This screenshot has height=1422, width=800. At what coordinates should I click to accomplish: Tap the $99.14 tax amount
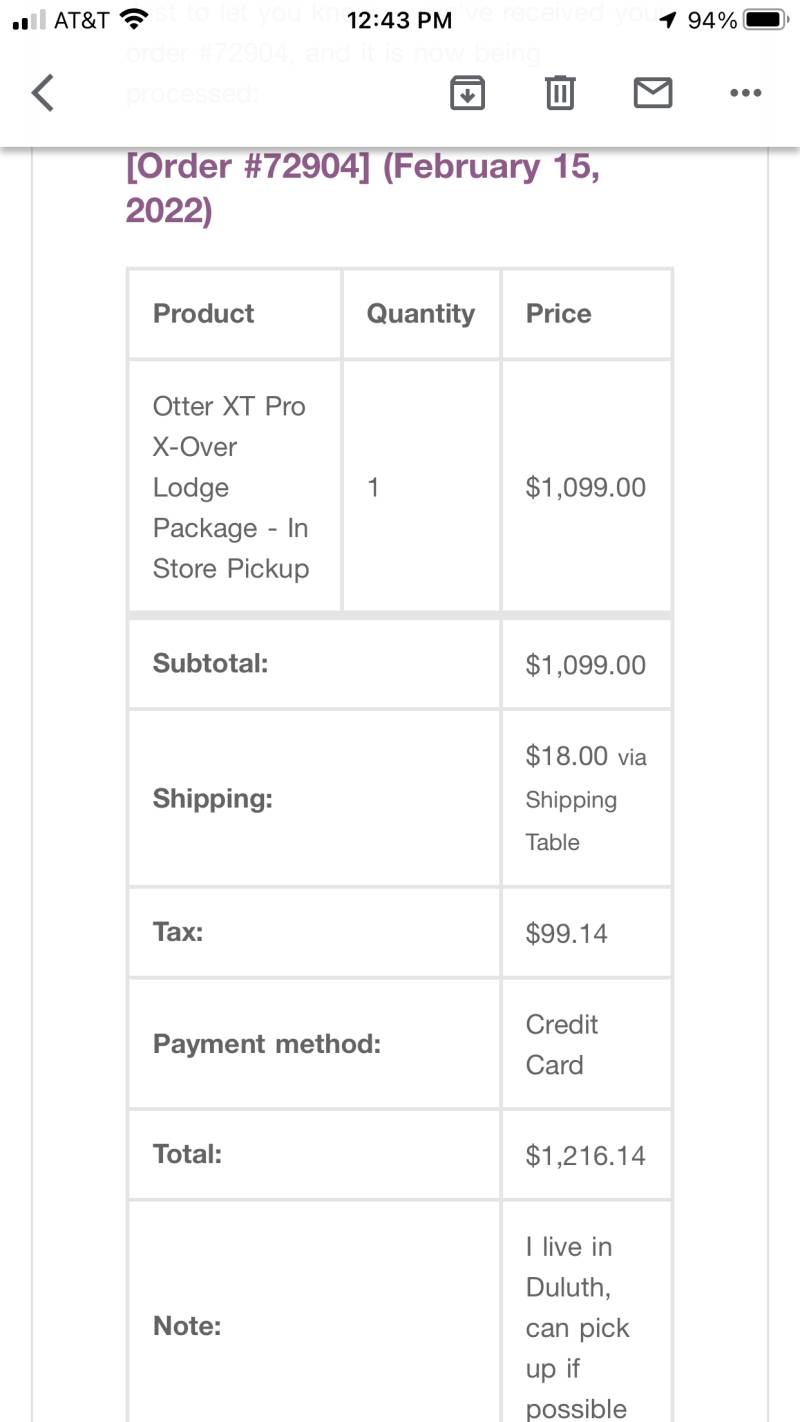pos(567,933)
